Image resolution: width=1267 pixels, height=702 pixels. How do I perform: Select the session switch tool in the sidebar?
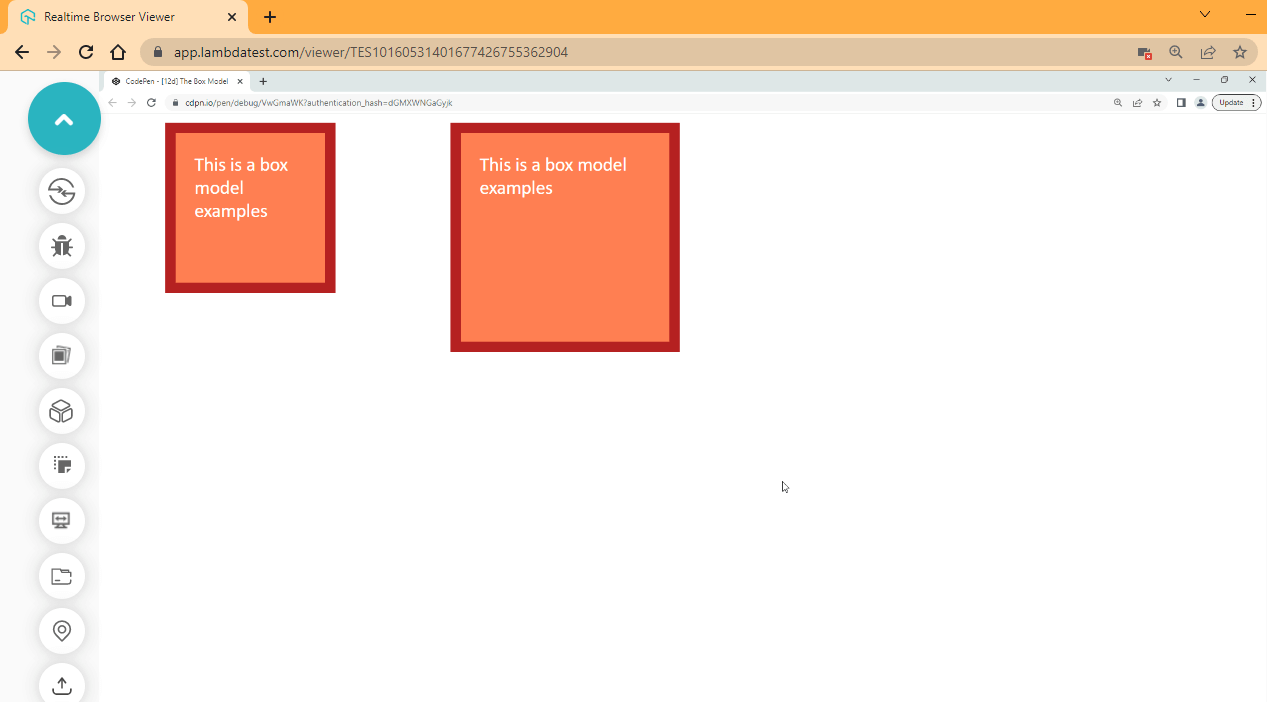click(x=62, y=192)
